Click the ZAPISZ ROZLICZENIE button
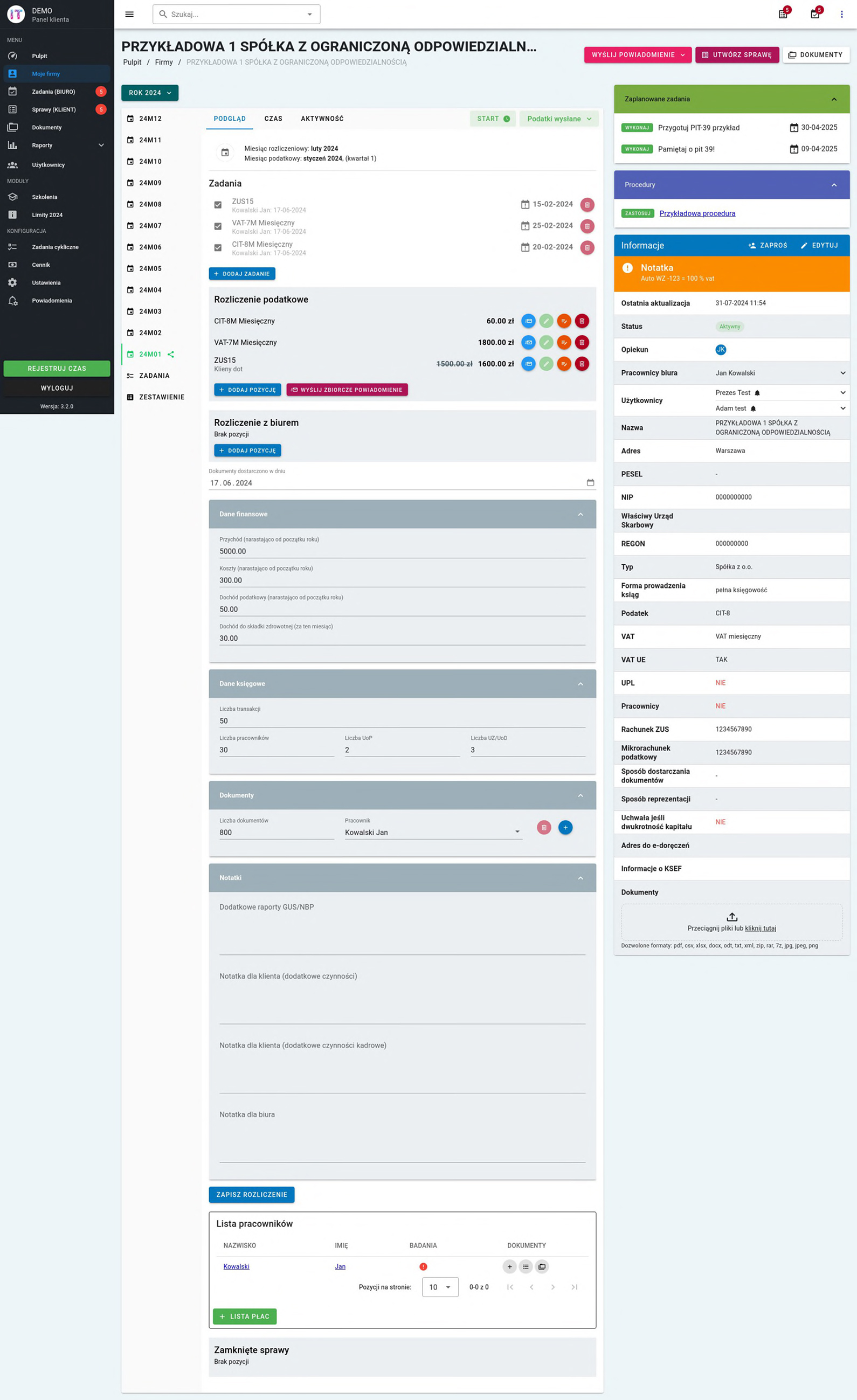The image size is (857, 1400). pos(251,1195)
